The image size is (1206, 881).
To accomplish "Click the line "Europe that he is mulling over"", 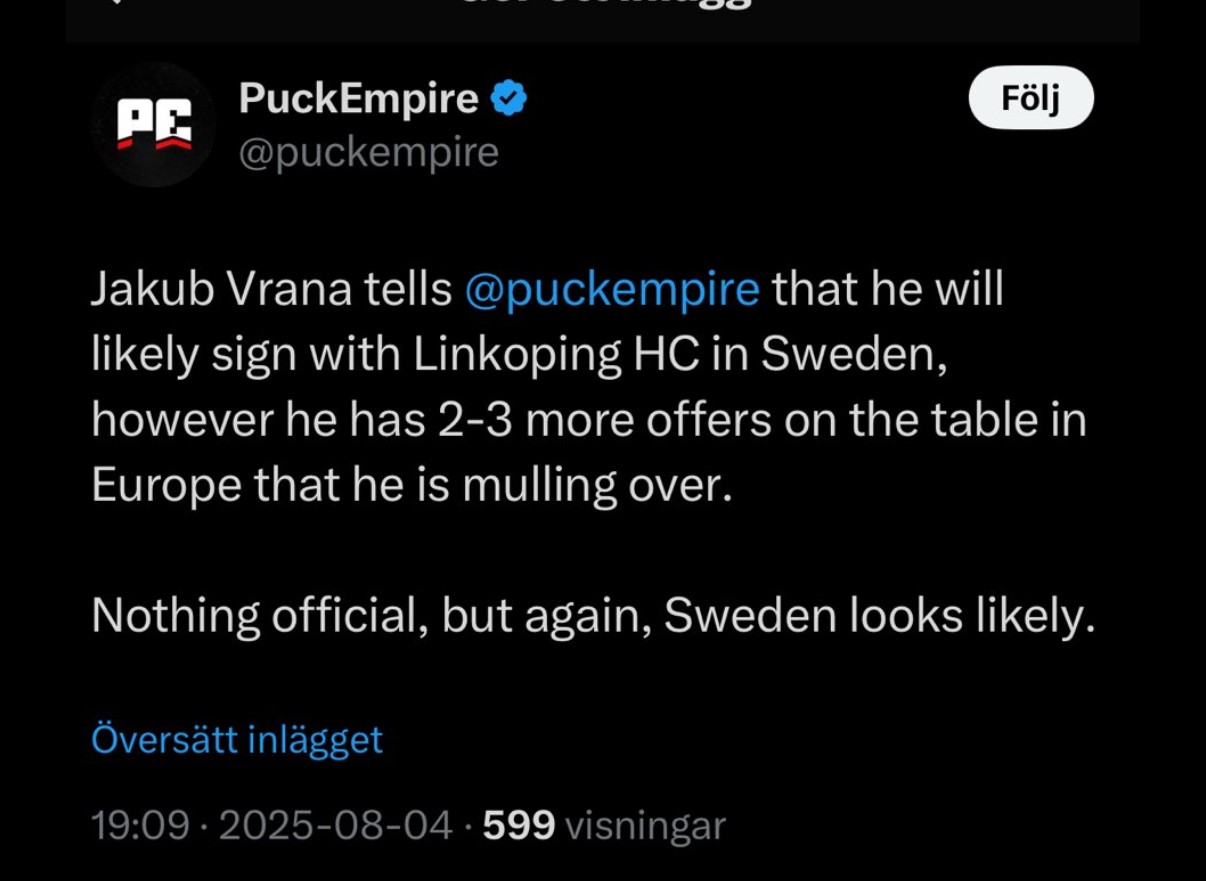I will click(405, 485).
